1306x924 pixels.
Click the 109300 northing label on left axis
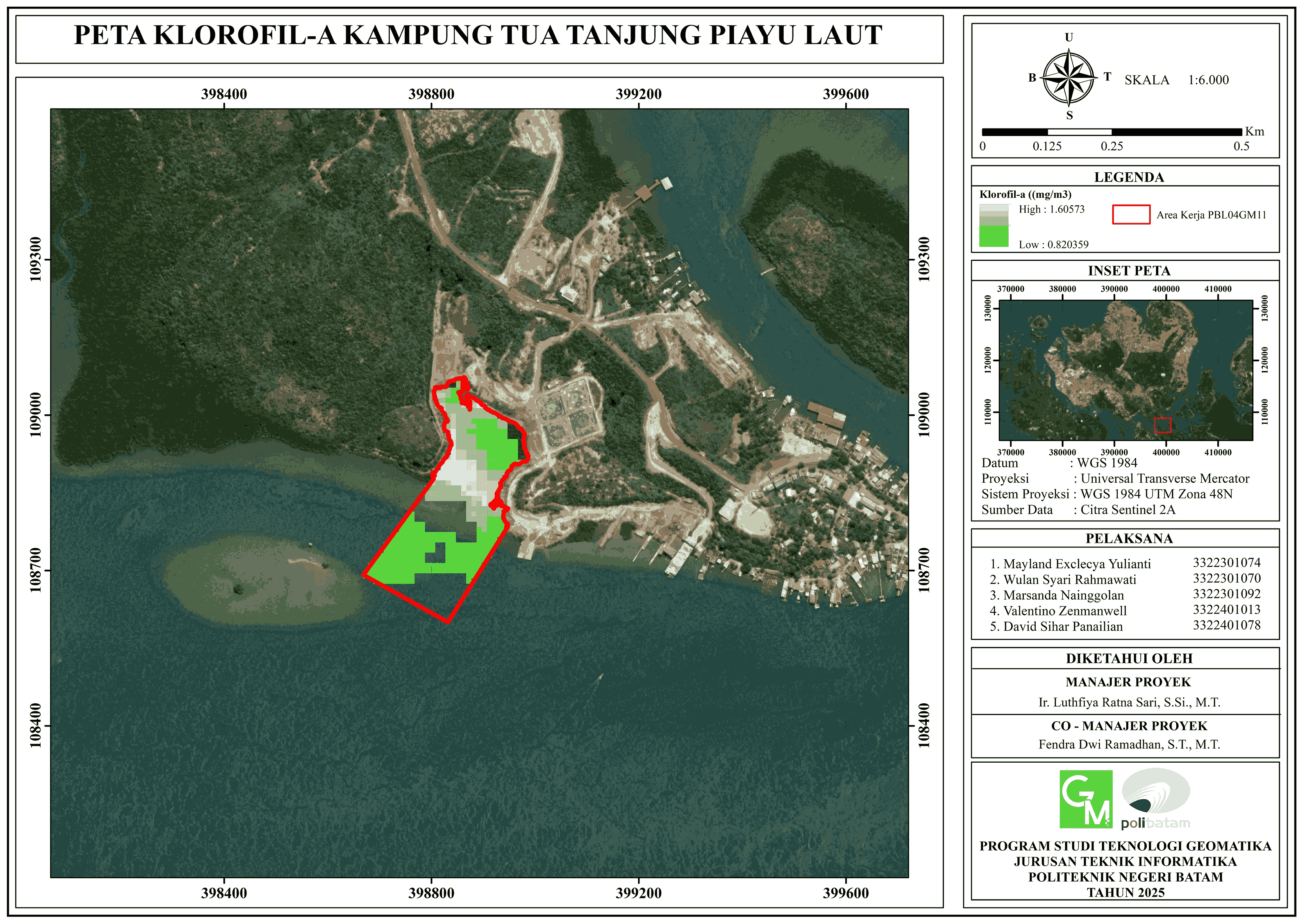click(36, 259)
